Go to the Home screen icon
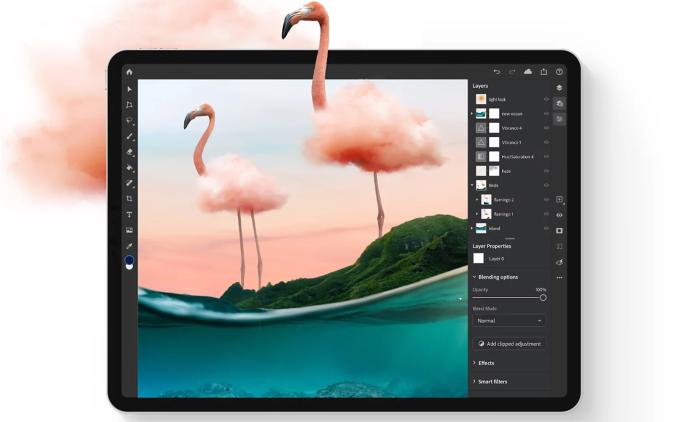The image size is (675, 422). point(129,72)
